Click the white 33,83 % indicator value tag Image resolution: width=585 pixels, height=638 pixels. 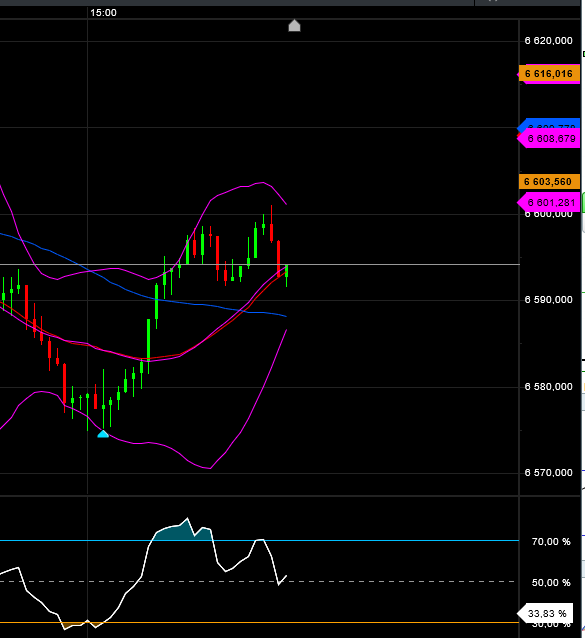546,613
